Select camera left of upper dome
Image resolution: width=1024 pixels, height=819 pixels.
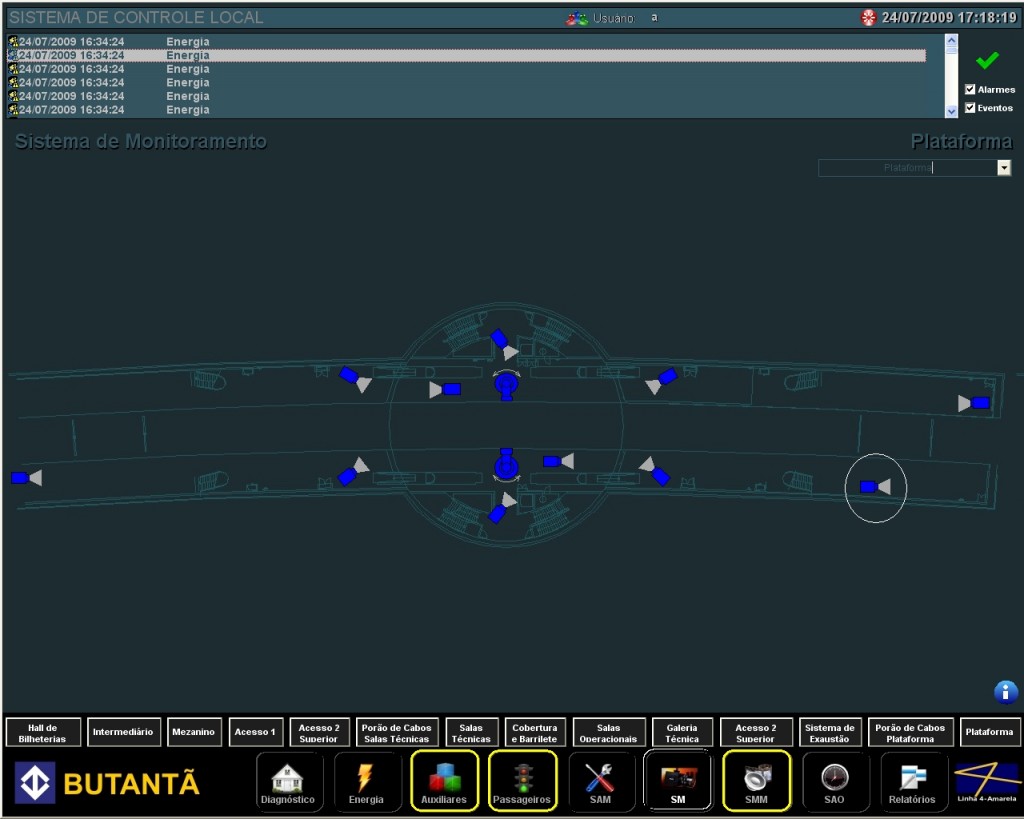tap(445, 390)
